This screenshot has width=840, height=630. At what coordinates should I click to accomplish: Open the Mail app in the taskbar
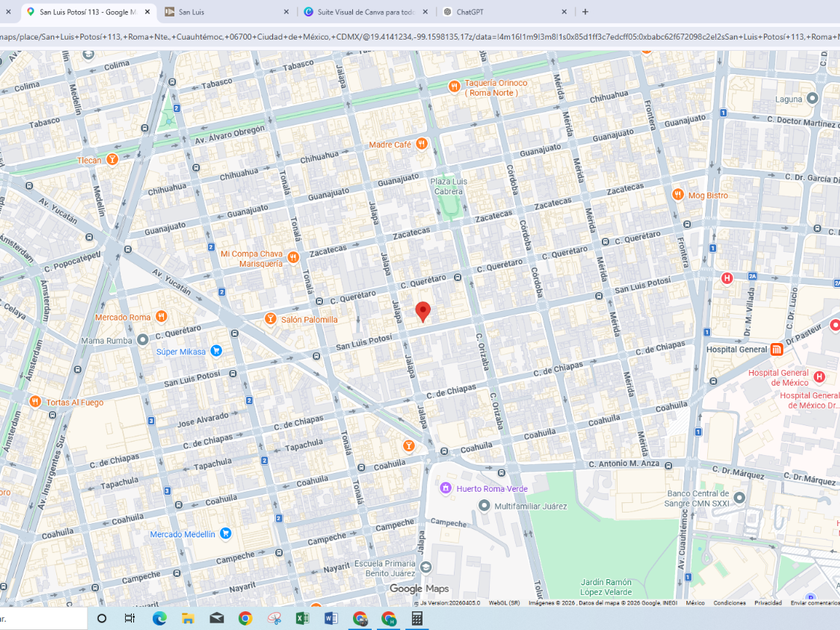click(x=216, y=618)
